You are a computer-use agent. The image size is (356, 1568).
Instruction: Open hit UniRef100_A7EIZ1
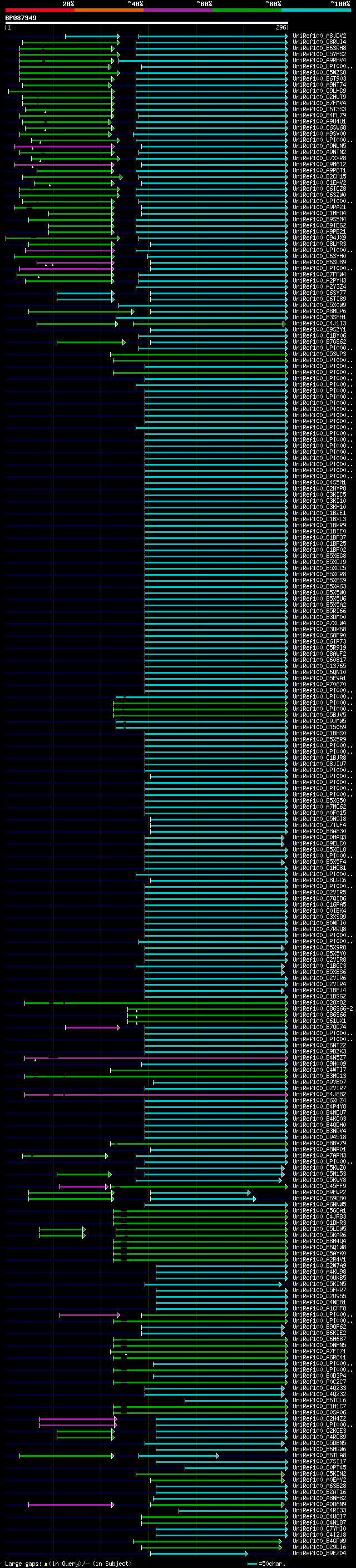pos(319,1351)
